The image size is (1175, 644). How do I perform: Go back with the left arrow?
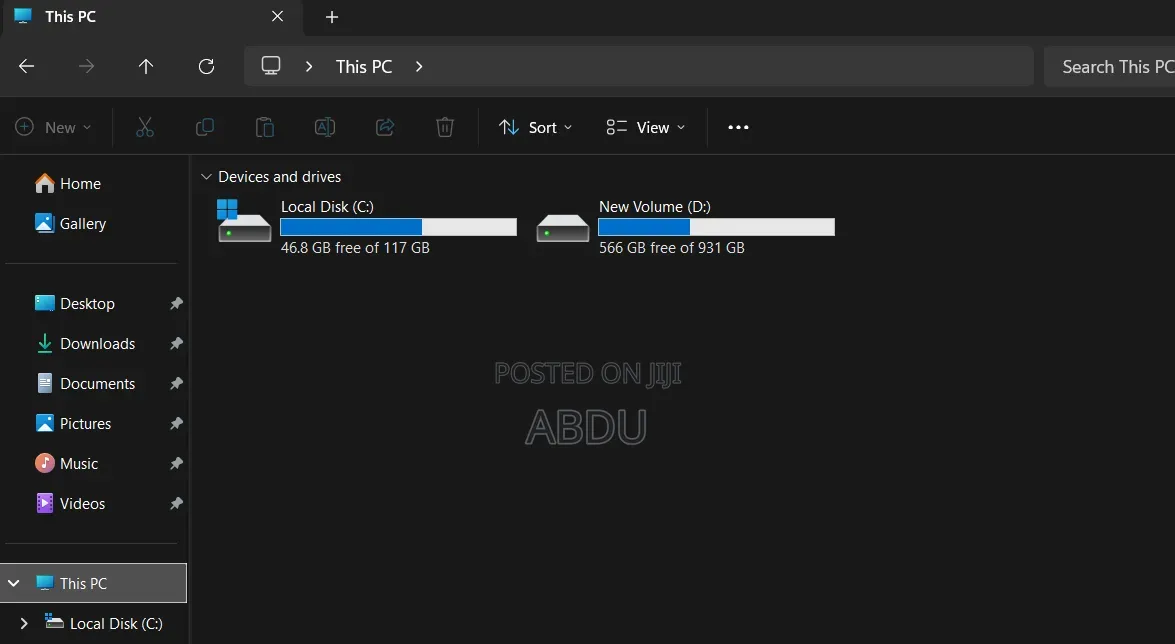26,67
